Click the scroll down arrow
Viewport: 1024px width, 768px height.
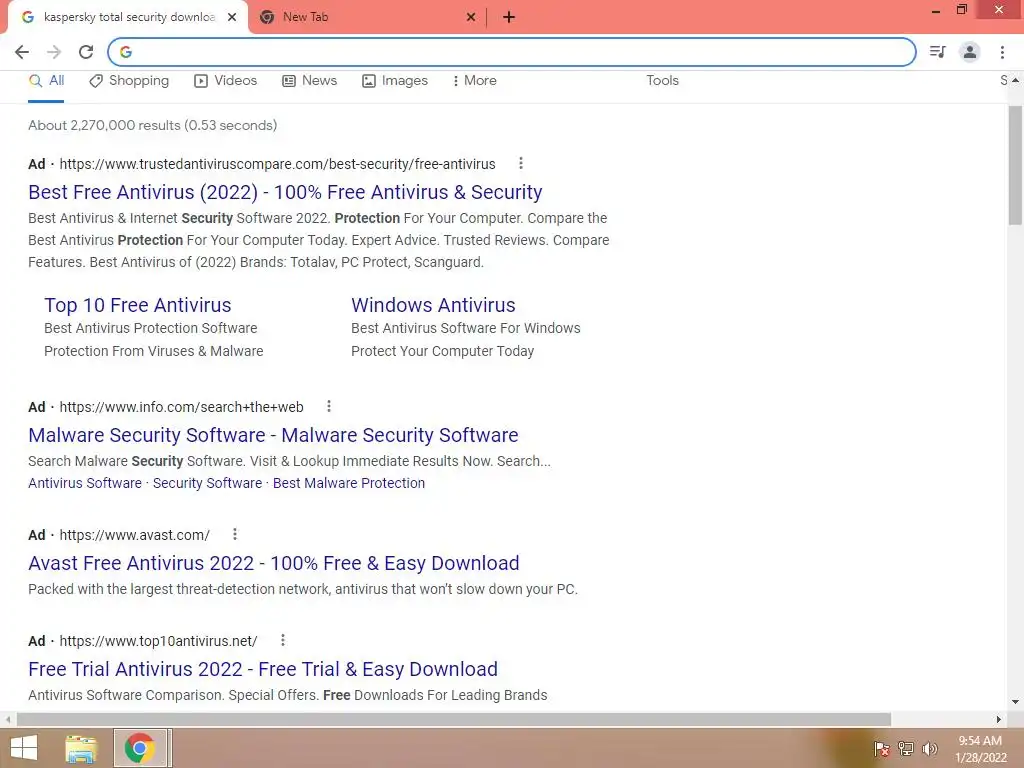point(1015,702)
